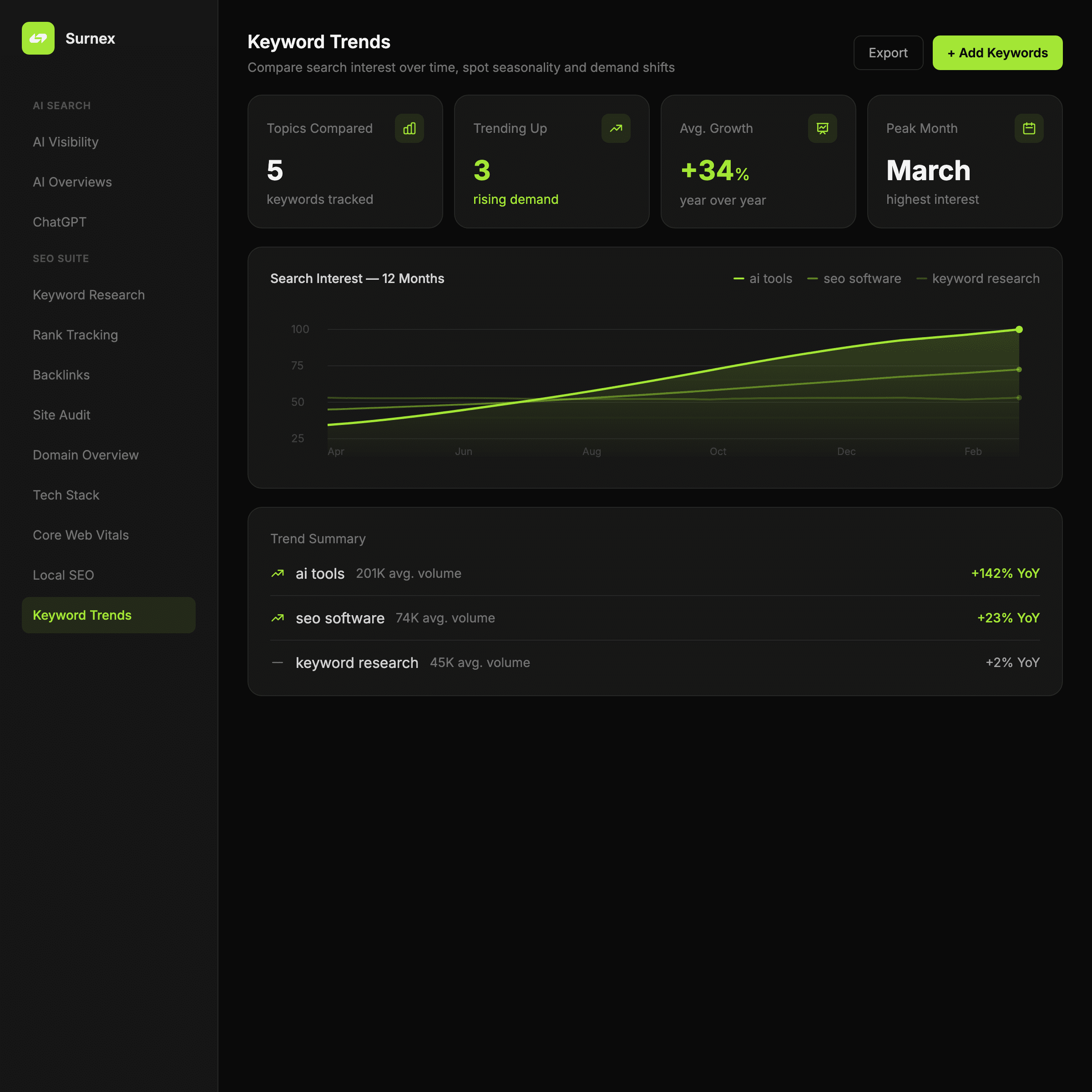Screen dimensions: 1092x1092
Task: Click the Add Keywords button
Action: click(x=997, y=53)
